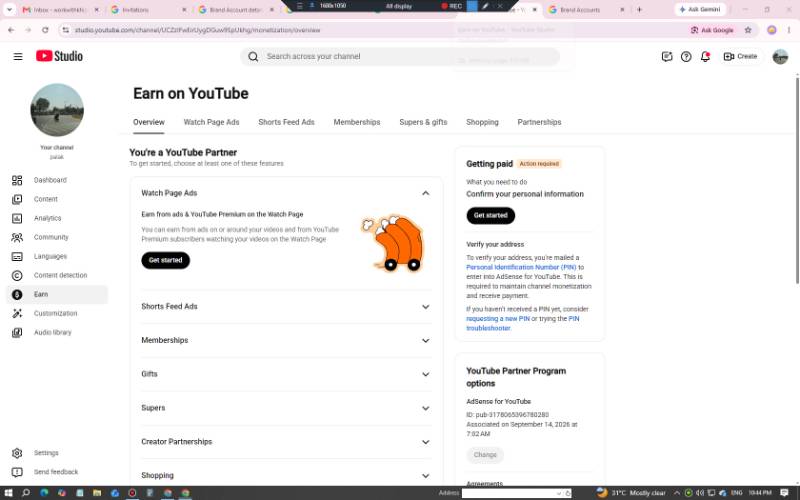Expand the Creator Partnerships section
This screenshot has height=500, width=800.
[426, 442]
